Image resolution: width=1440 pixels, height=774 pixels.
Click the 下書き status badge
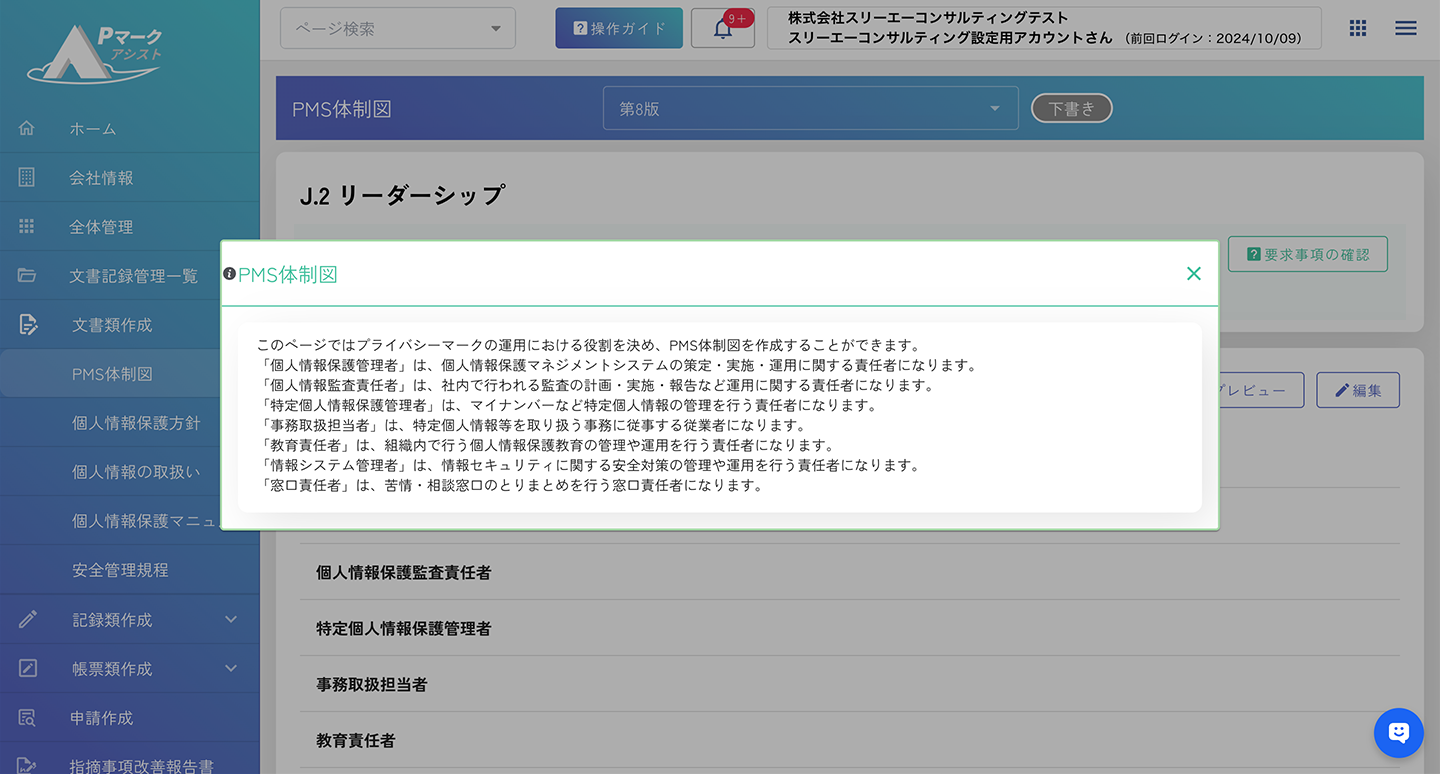coord(1071,108)
